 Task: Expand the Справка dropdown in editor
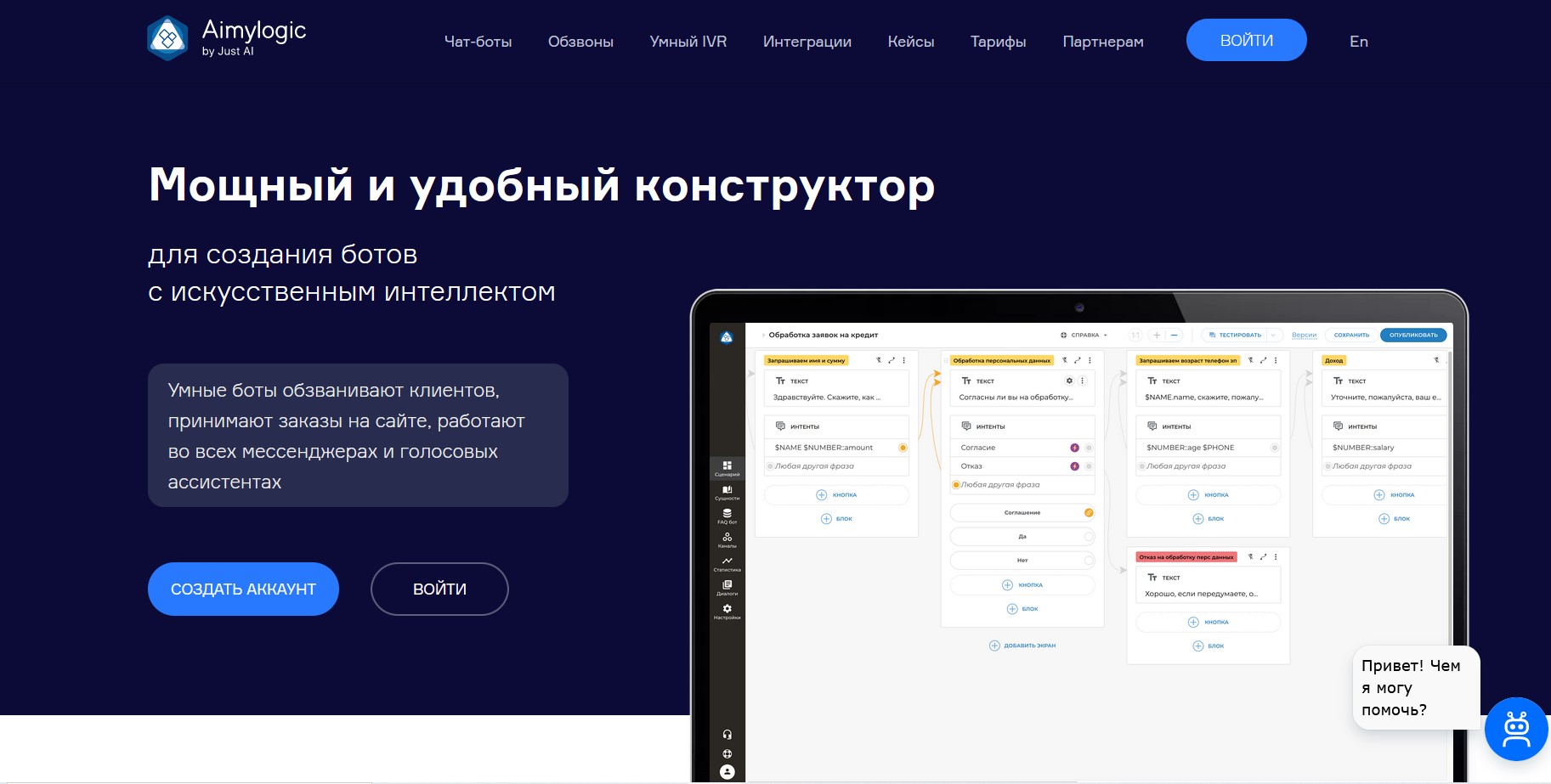coord(1084,336)
